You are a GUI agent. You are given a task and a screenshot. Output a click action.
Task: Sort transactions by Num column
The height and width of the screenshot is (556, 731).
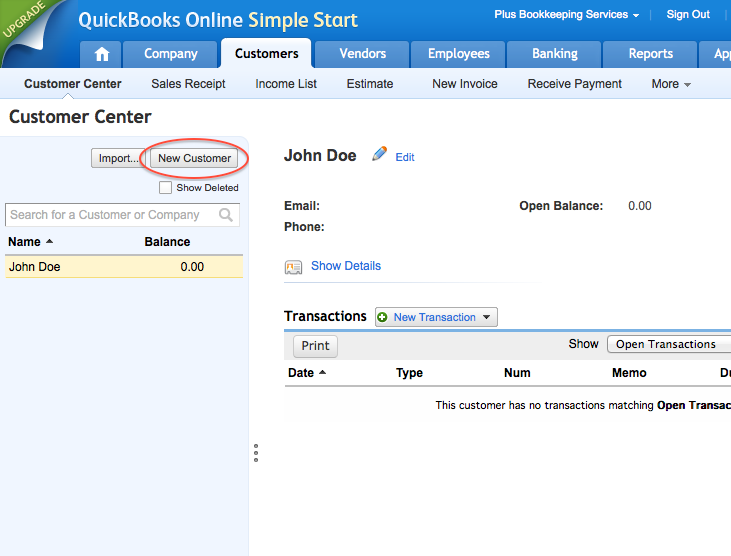pos(517,373)
